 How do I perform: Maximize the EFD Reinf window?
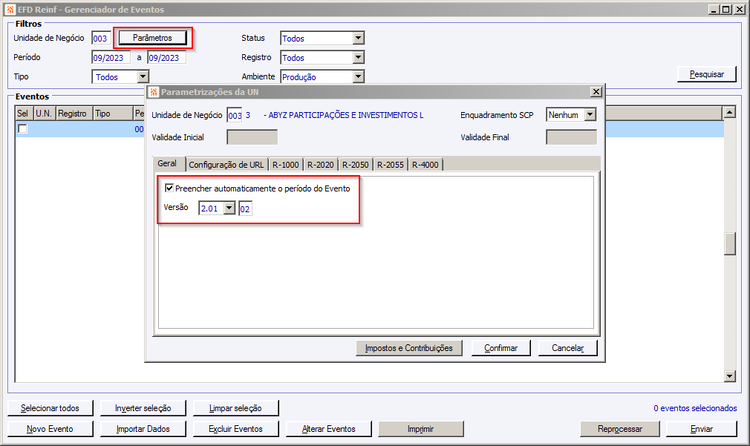pyautogui.click(x=726, y=9)
